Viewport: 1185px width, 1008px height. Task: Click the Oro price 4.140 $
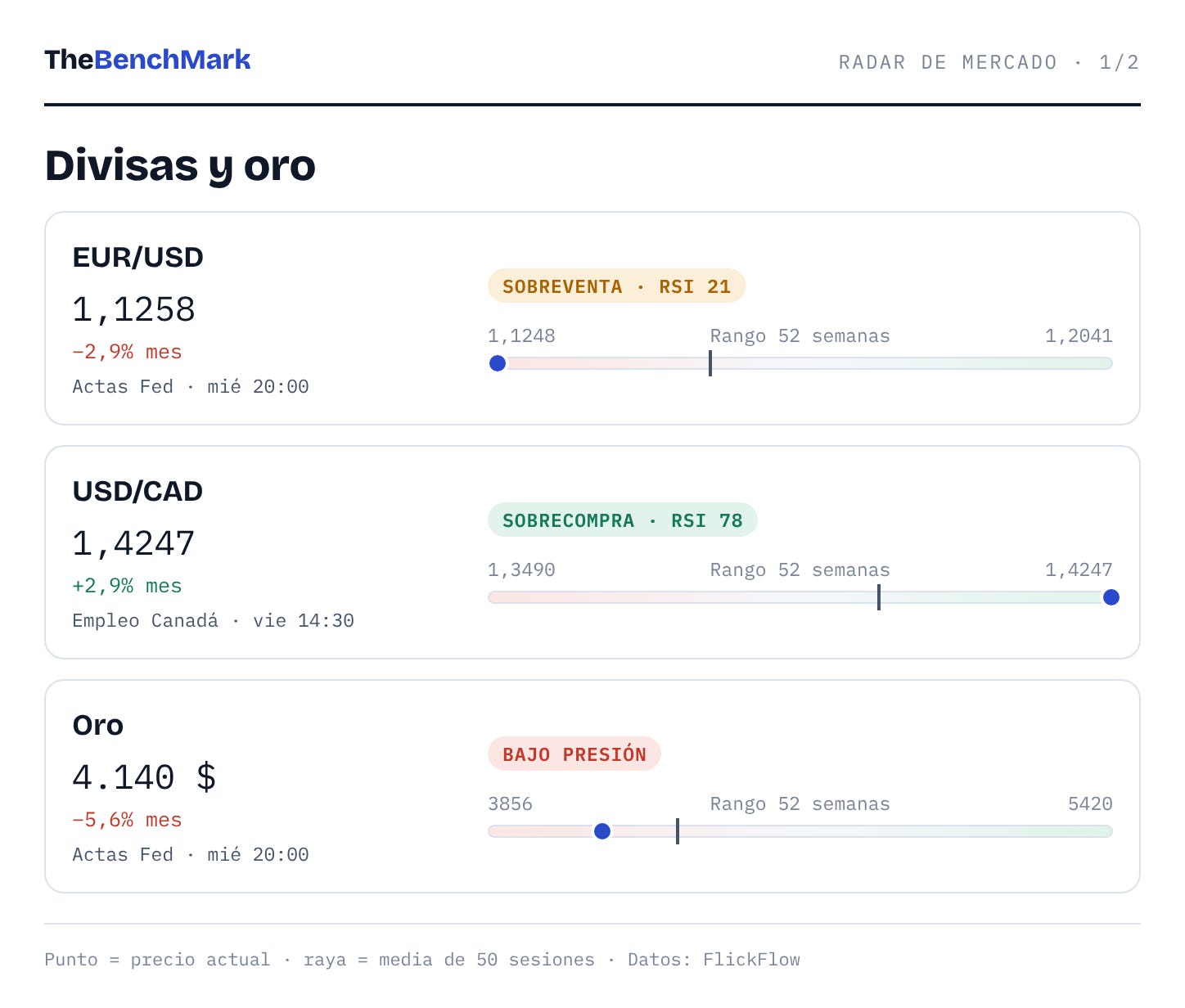(x=144, y=777)
